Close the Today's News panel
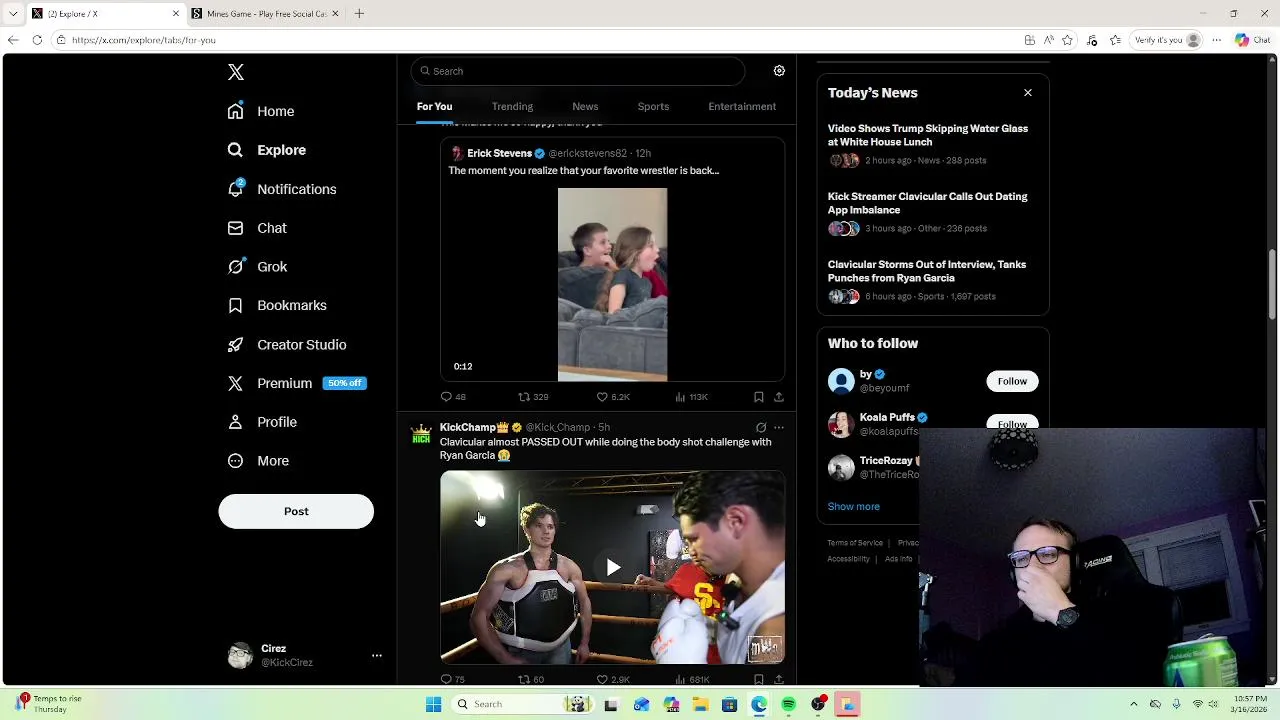Image resolution: width=1280 pixels, height=720 pixels. (1028, 92)
